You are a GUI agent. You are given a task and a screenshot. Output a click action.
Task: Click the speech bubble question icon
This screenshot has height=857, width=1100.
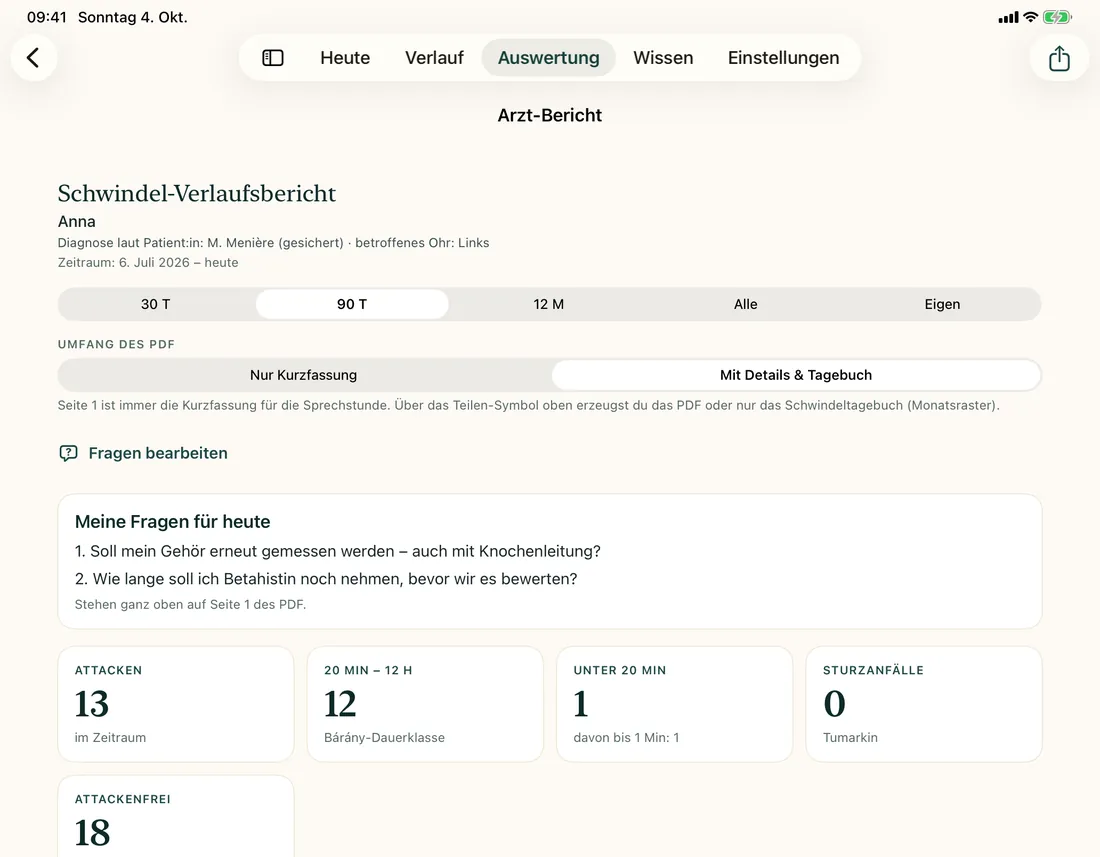point(68,453)
